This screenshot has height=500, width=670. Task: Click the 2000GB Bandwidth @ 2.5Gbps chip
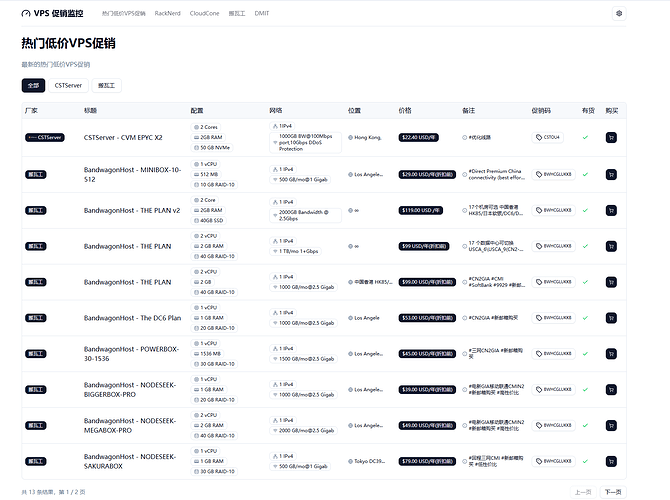306,215
